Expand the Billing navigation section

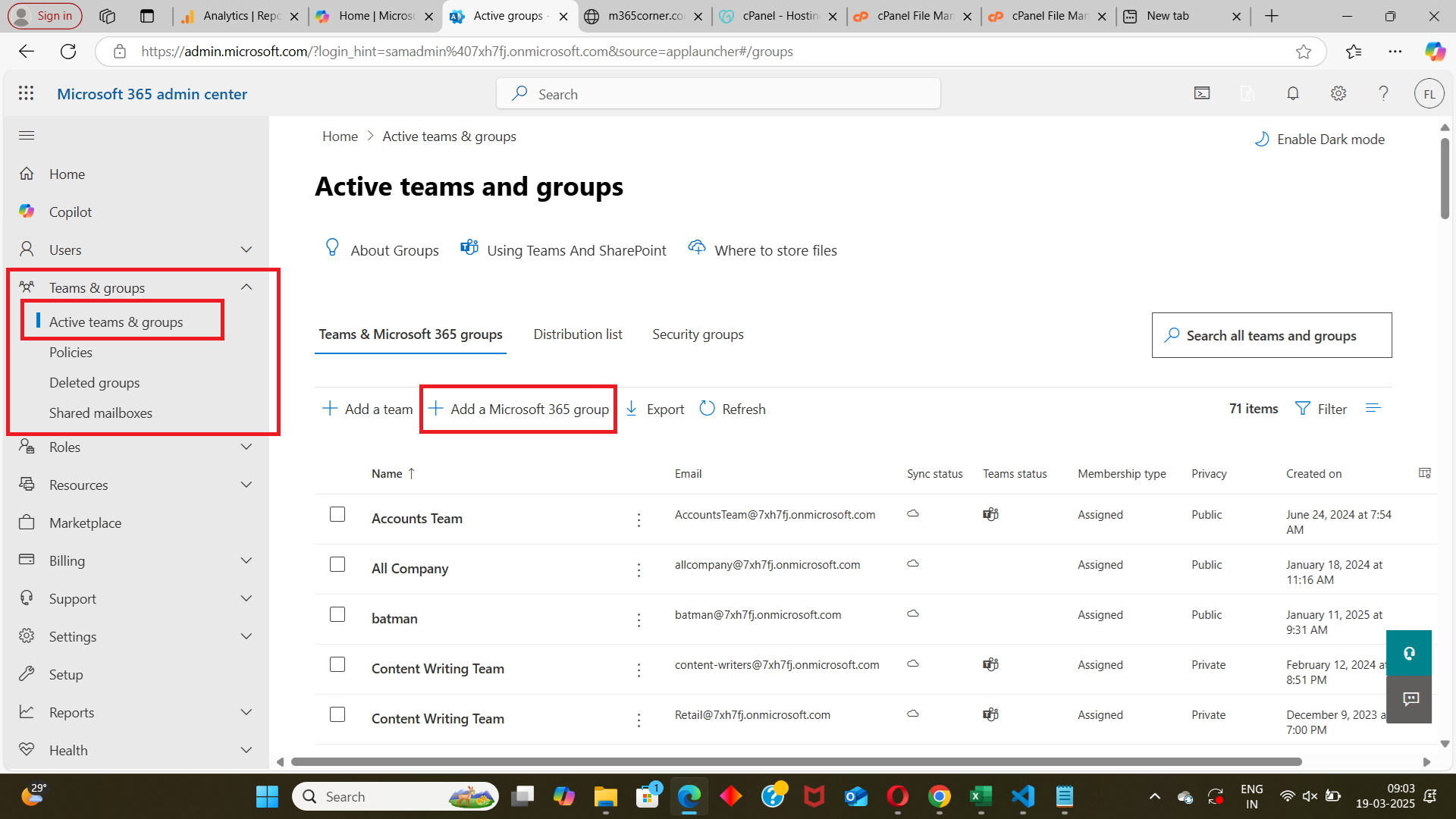(246, 560)
